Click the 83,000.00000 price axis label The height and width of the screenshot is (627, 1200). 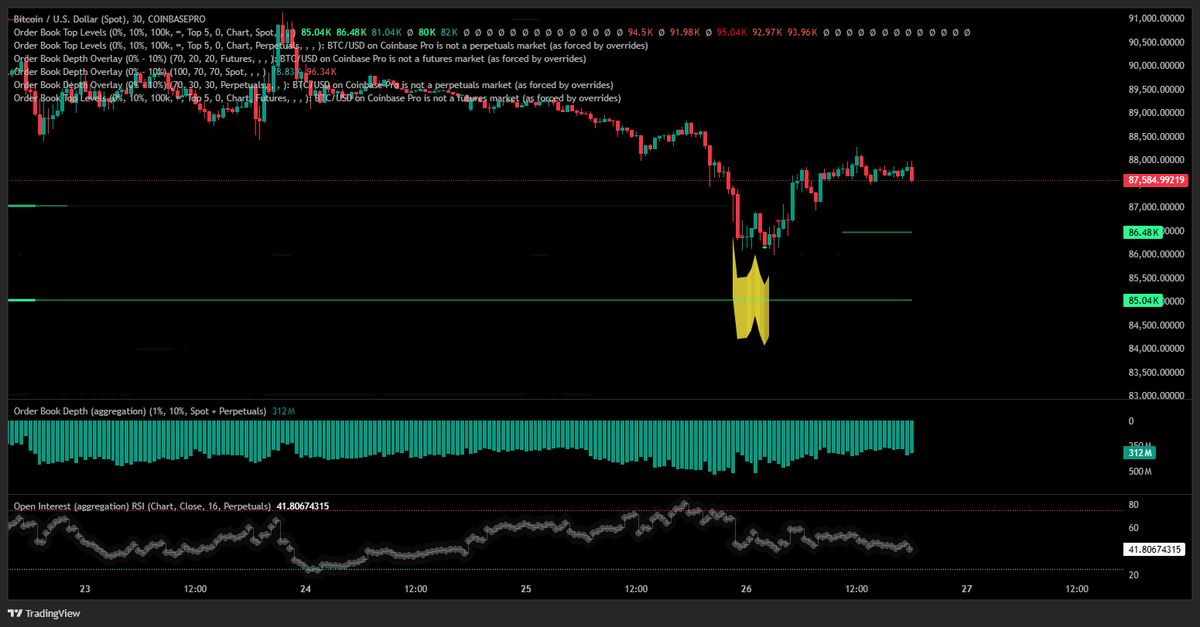(1157, 396)
